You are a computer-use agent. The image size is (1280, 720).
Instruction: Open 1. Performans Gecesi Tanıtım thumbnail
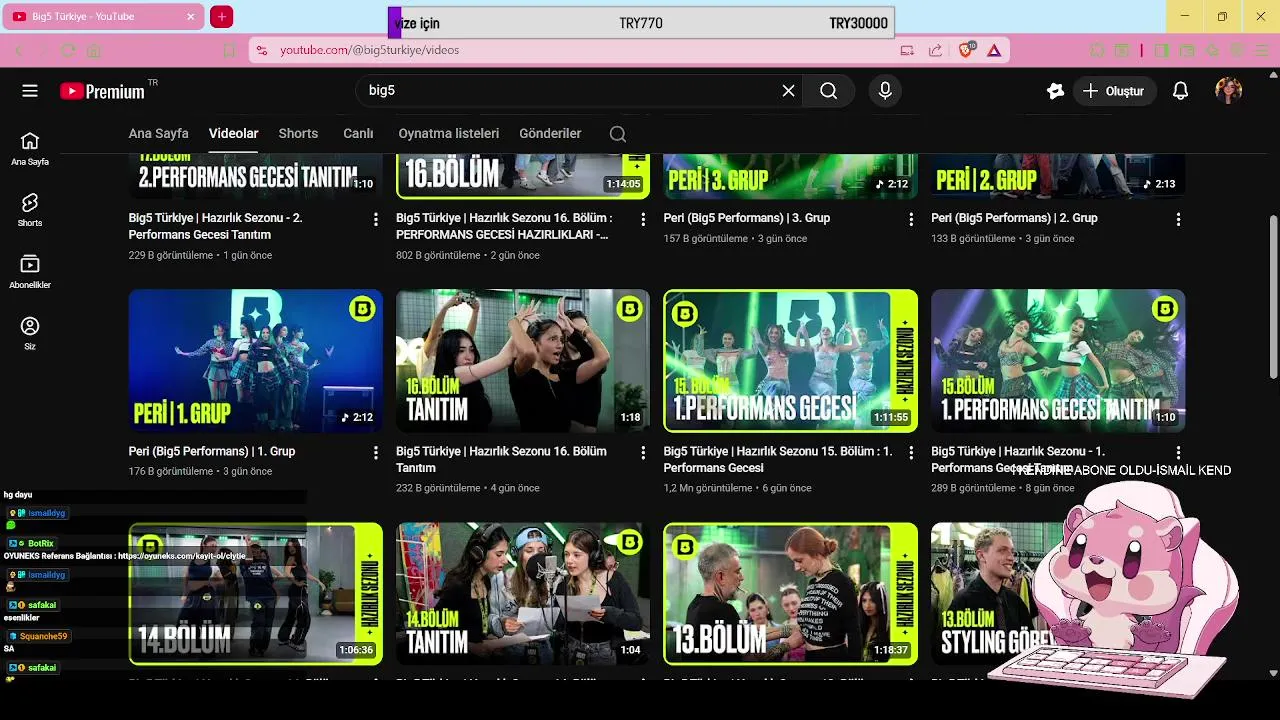click(x=1058, y=361)
